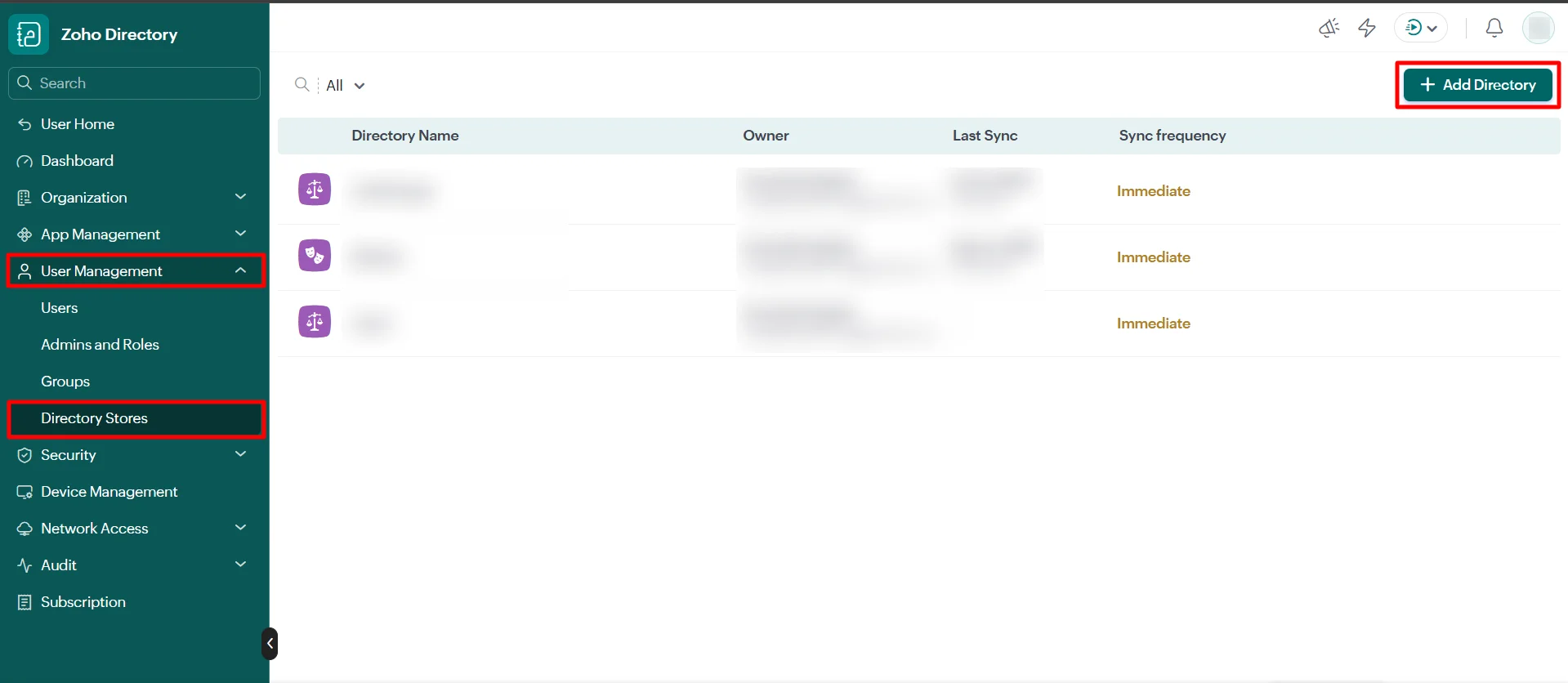Click the Network Access cloud icon
Image resolution: width=1568 pixels, height=683 pixels.
pyautogui.click(x=25, y=529)
